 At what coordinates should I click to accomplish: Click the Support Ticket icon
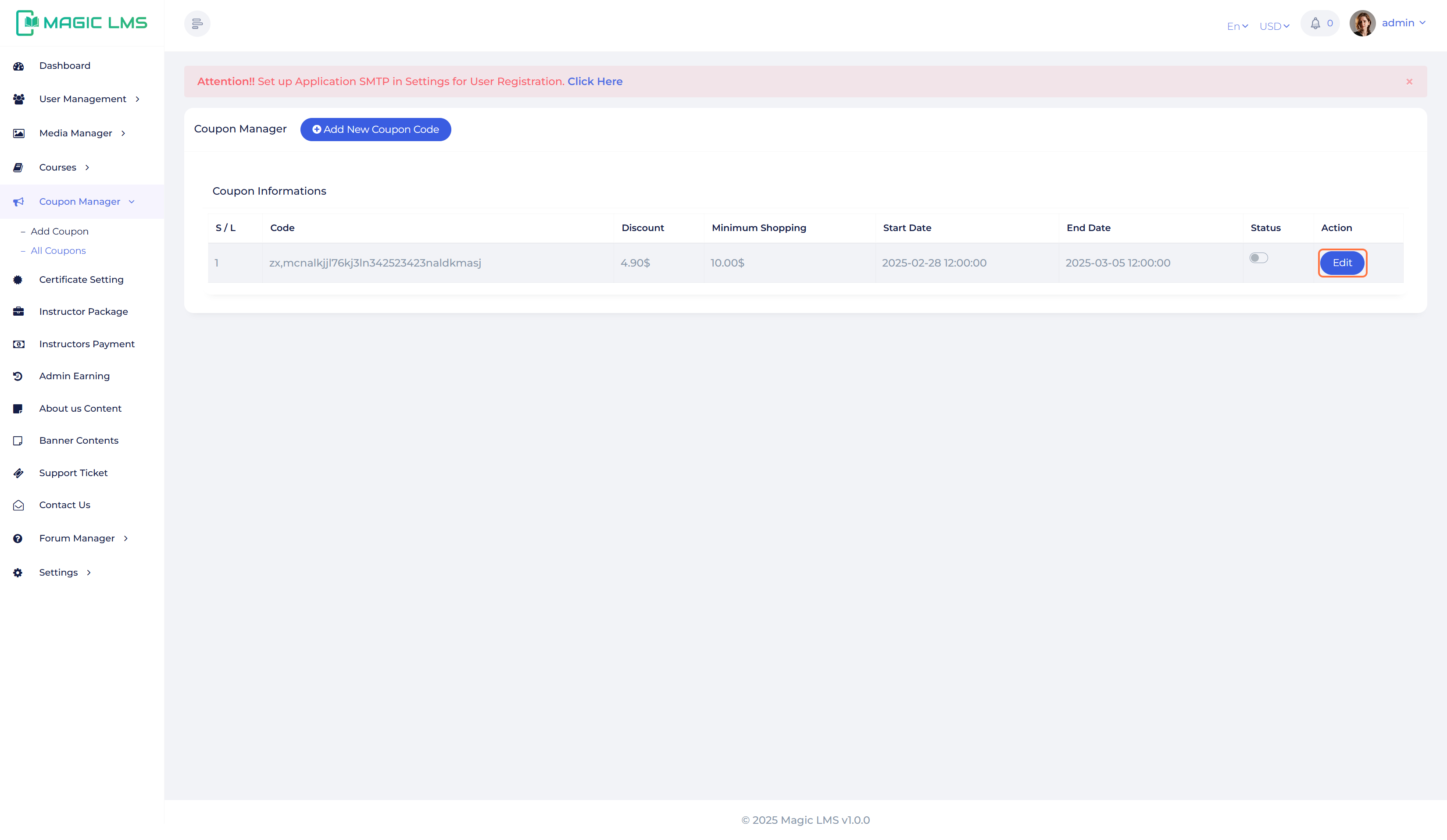[18, 473]
